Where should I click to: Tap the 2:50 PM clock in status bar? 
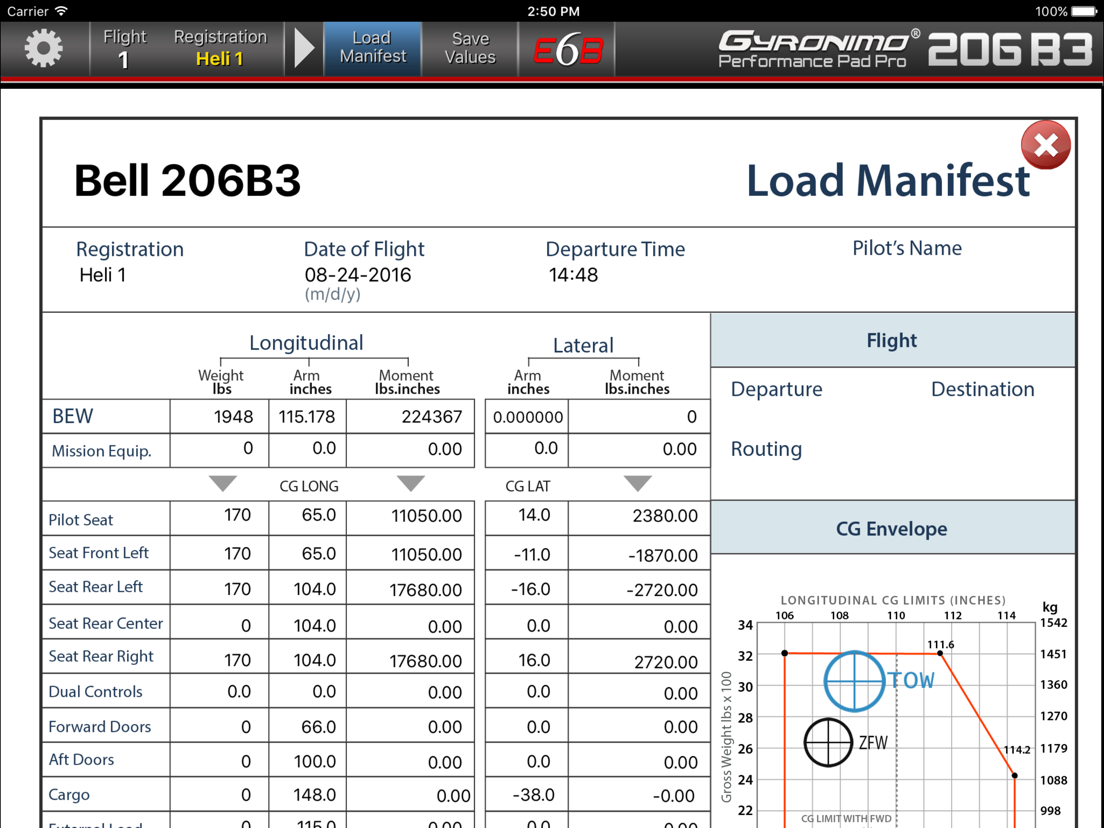pyautogui.click(x=553, y=11)
